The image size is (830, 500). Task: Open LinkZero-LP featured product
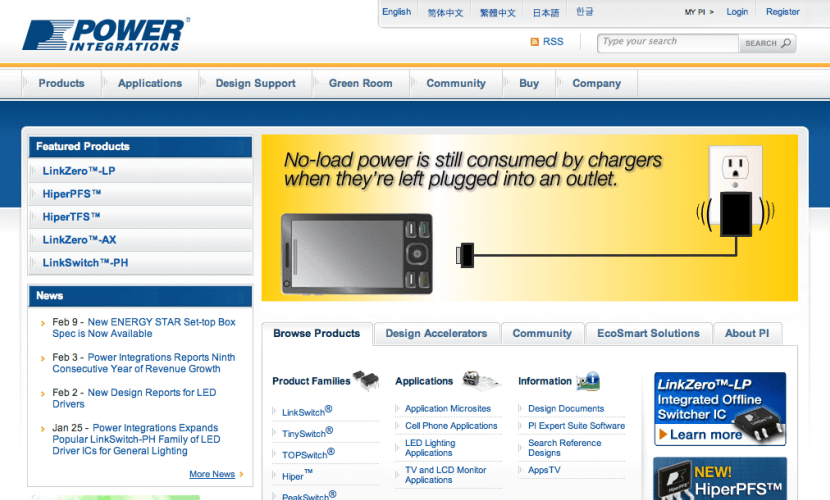(79, 171)
